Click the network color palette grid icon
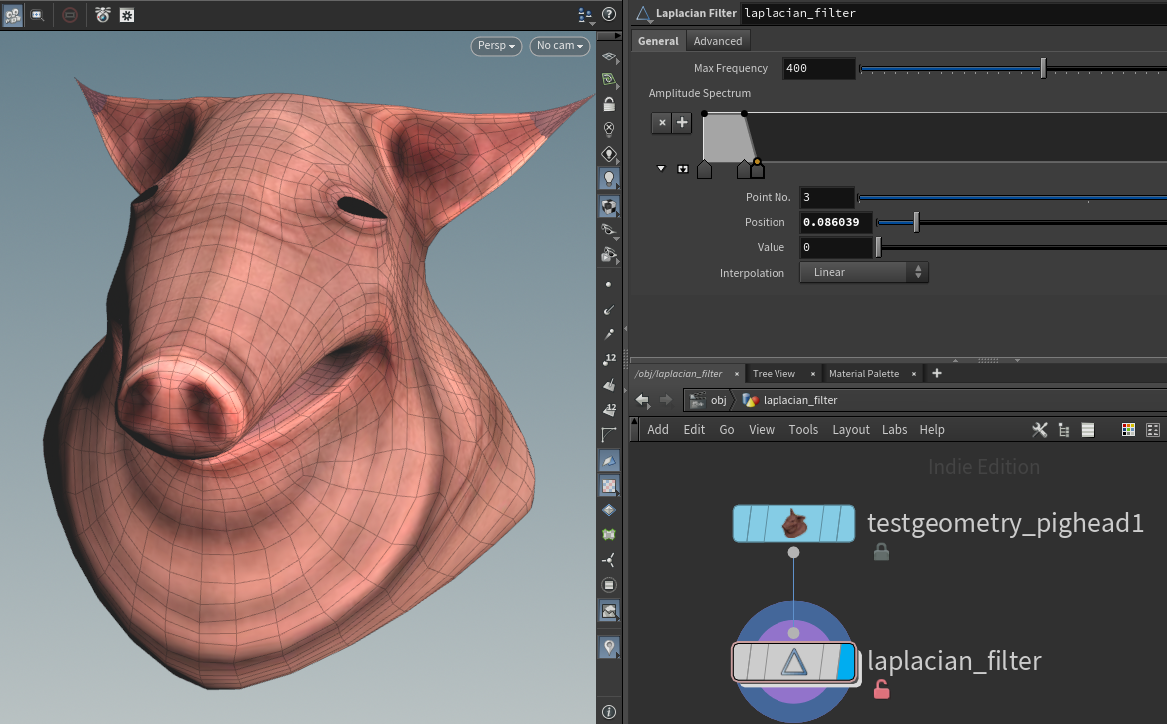 click(x=1128, y=429)
